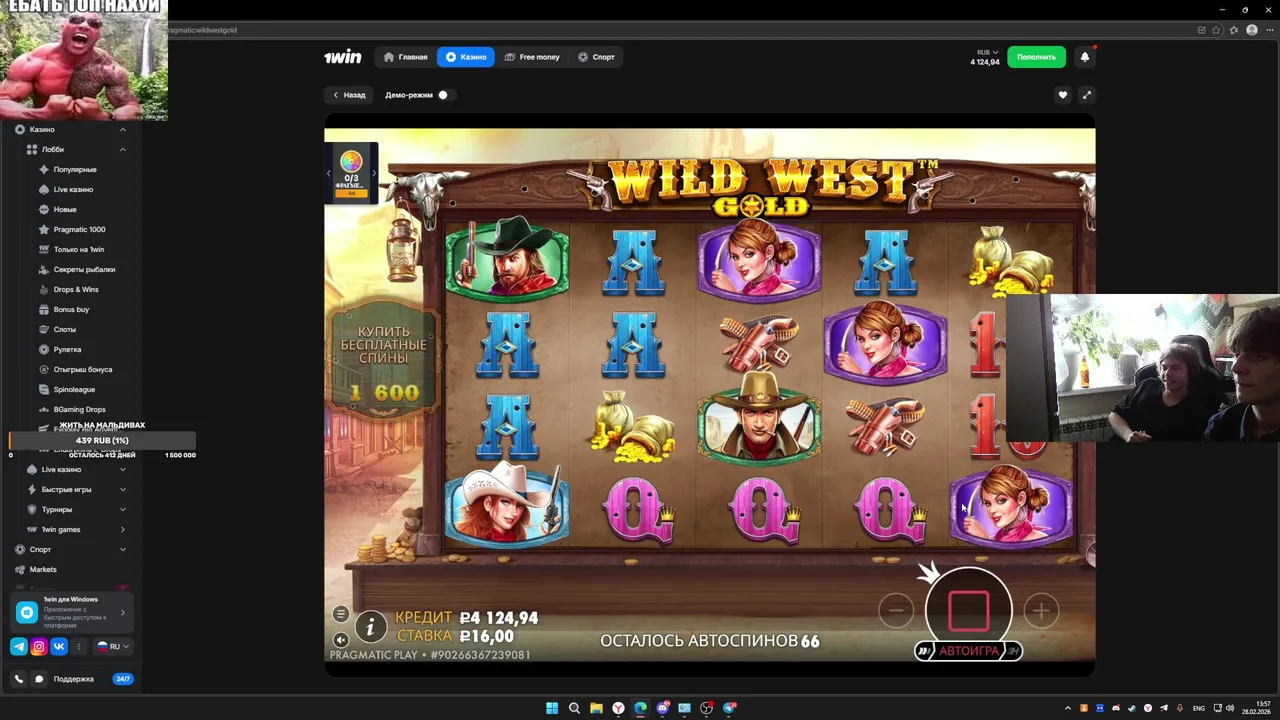Open Bonus buy in the sidebar
1280x720 pixels.
tap(71, 309)
